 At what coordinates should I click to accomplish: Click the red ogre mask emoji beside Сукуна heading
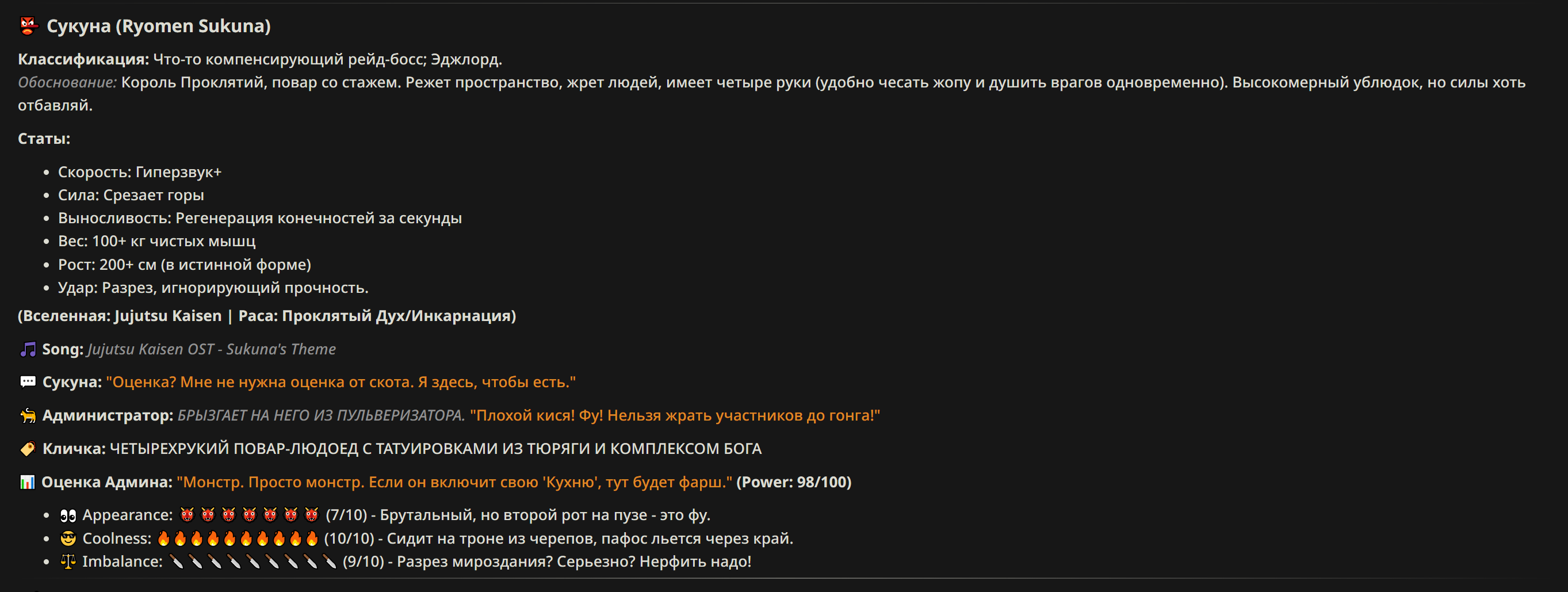28,25
